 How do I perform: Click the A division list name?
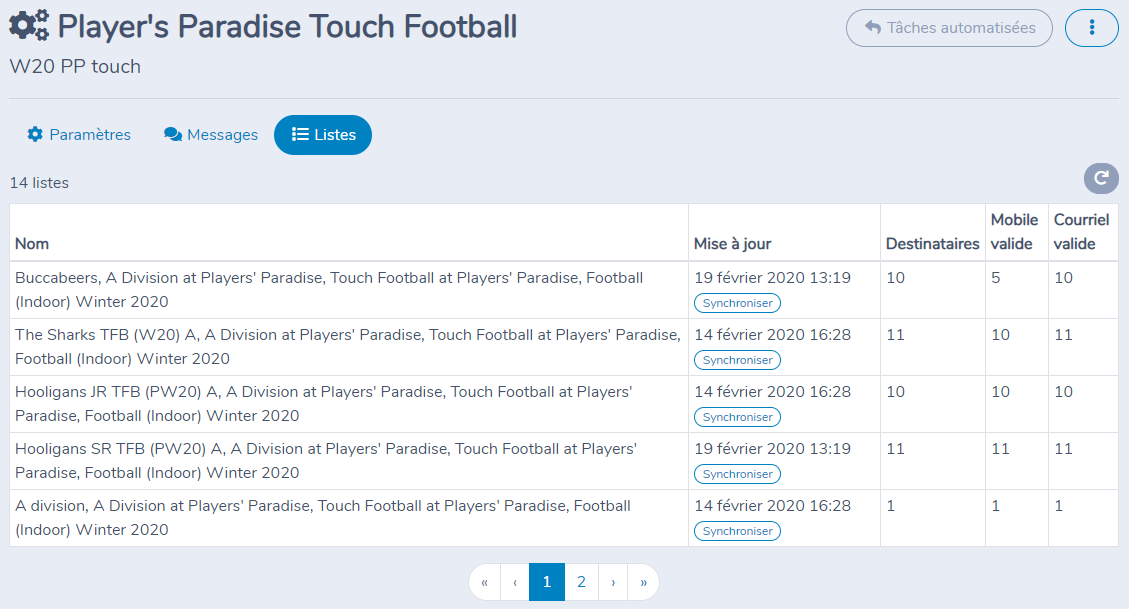click(323, 517)
